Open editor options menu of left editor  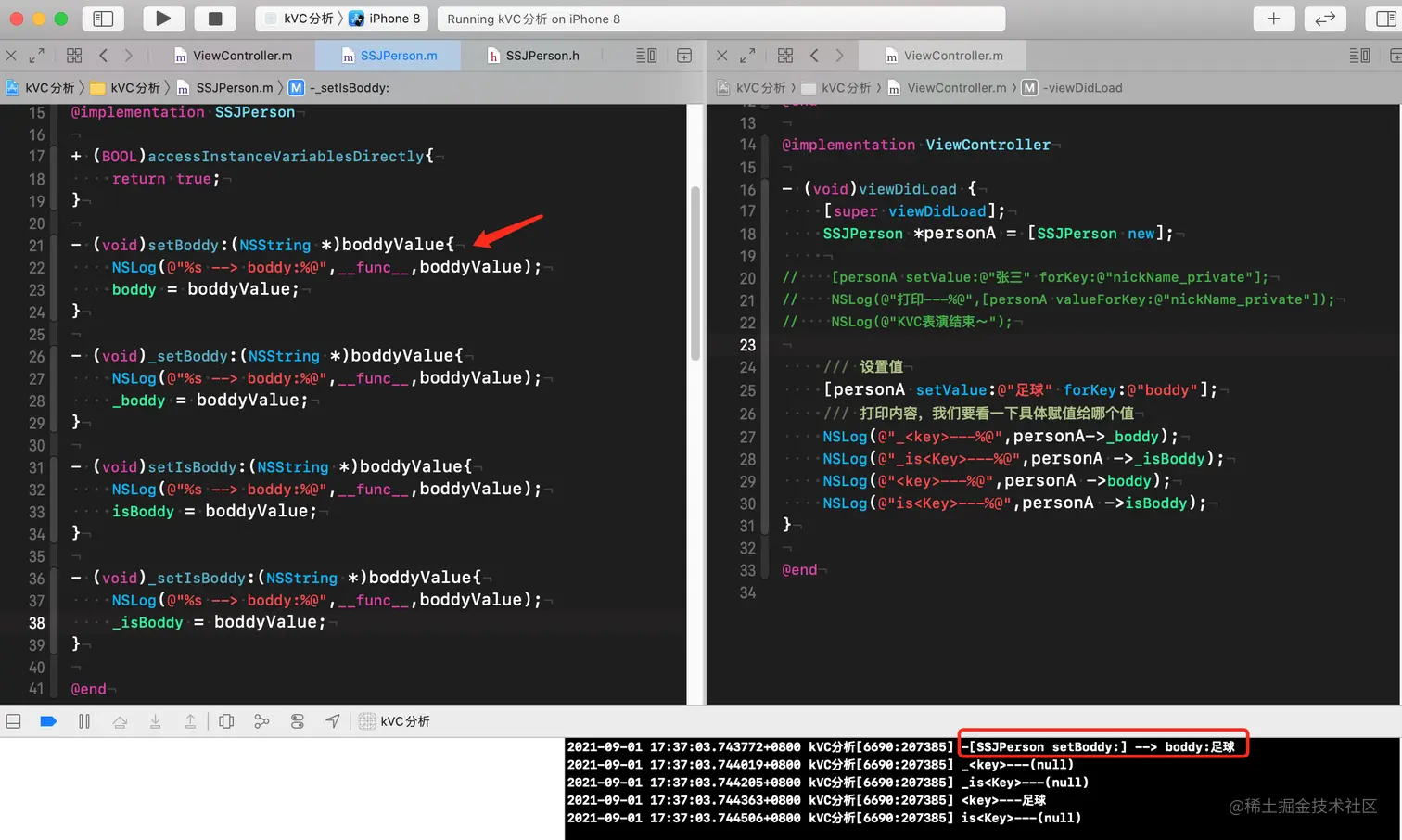[x=646, y=56]
